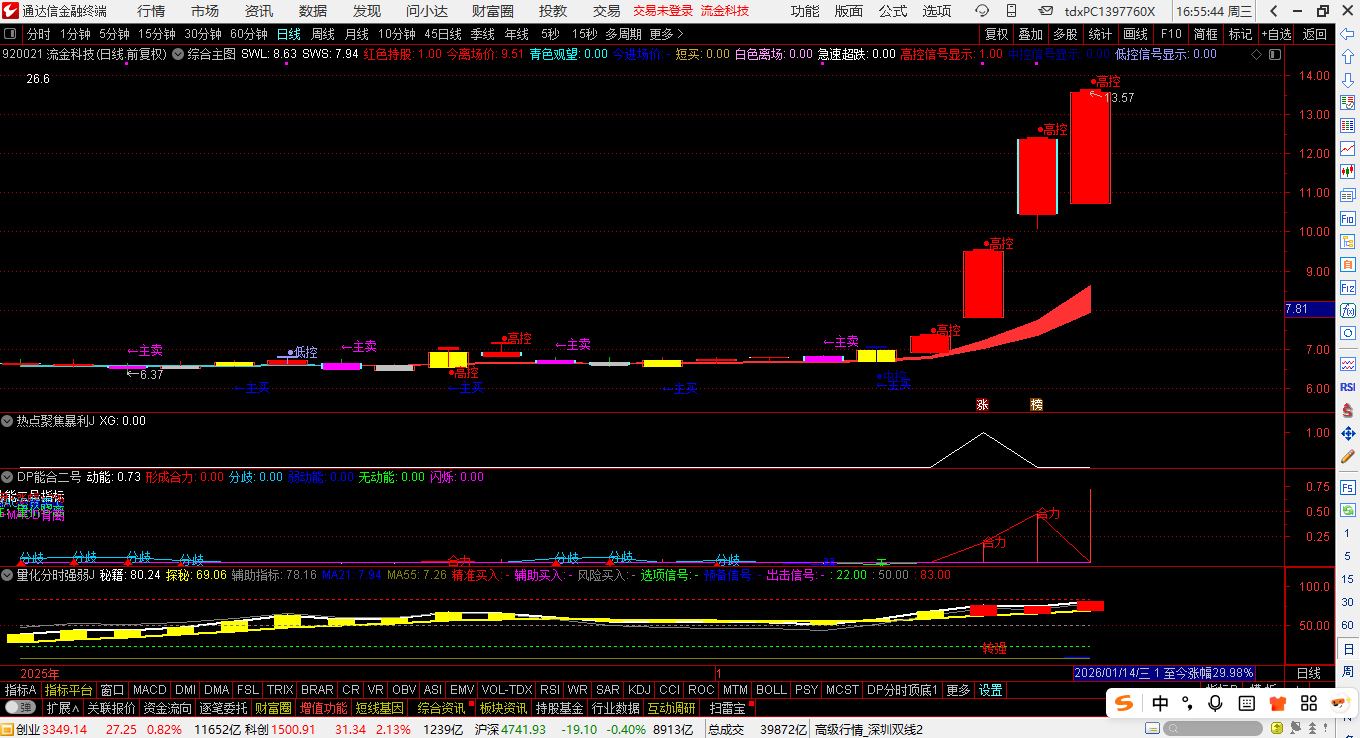Screen dimensions: 1360x738
Task: Click the 创业 index value 3349.14
Action: (x=65, y=729)
